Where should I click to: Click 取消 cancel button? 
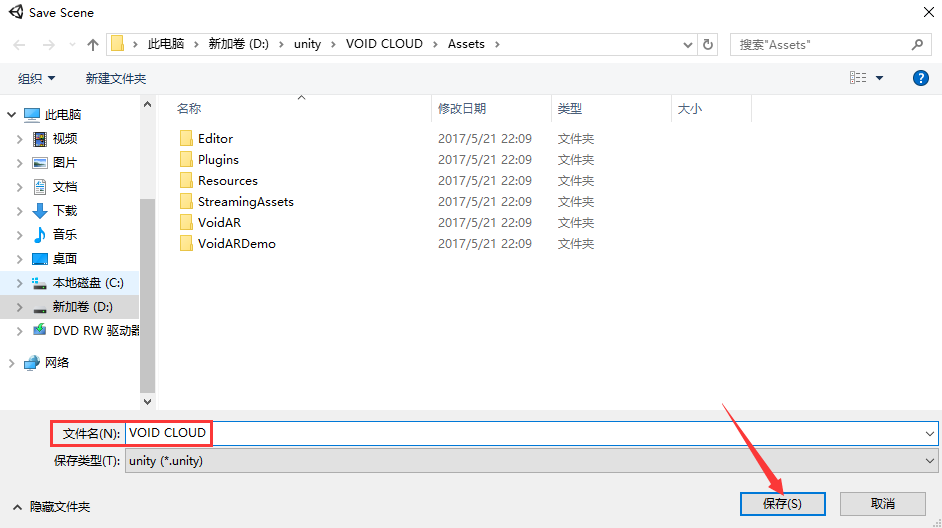(x=883, y=504)
